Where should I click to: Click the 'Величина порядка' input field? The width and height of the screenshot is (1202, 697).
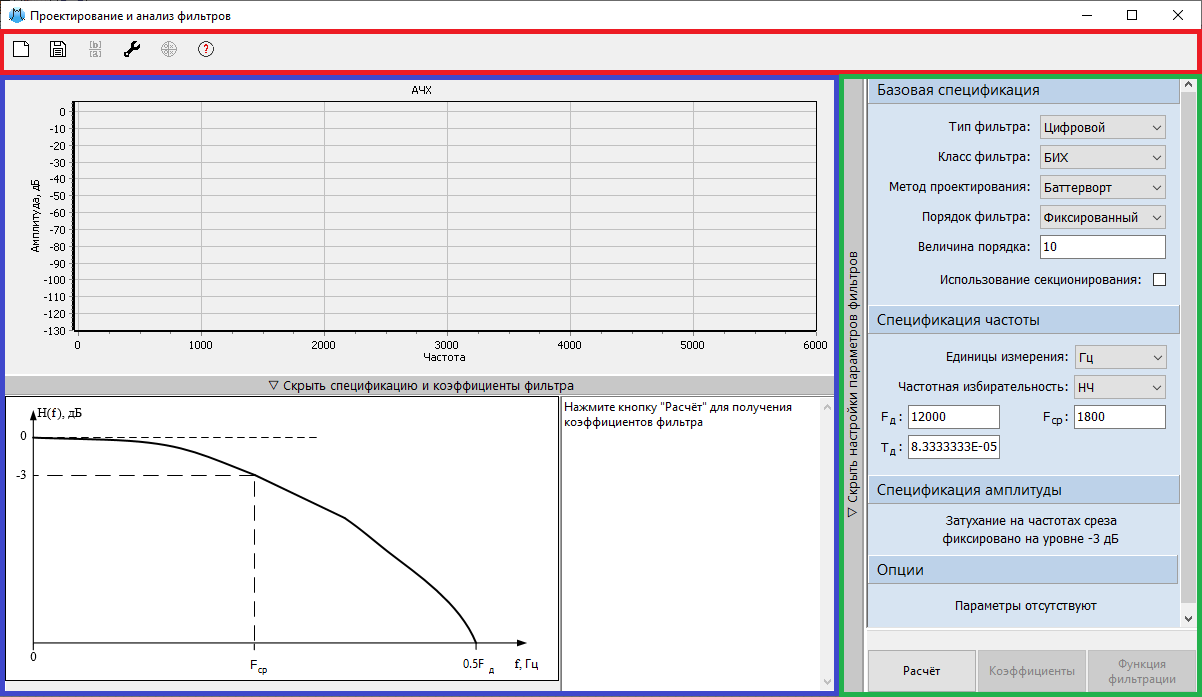(x=1102, y=247)
